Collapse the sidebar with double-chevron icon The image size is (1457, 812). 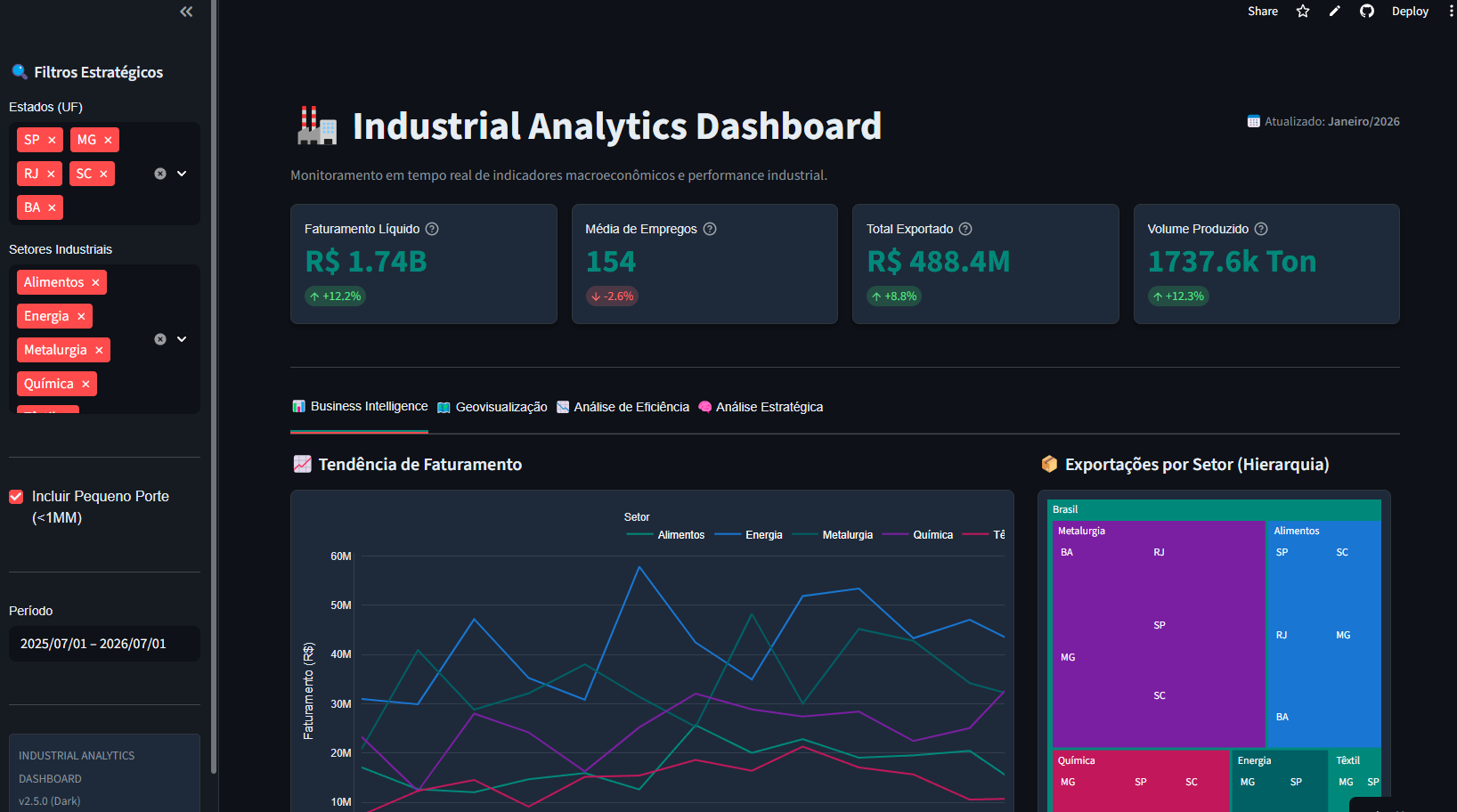tap(186, 12)
